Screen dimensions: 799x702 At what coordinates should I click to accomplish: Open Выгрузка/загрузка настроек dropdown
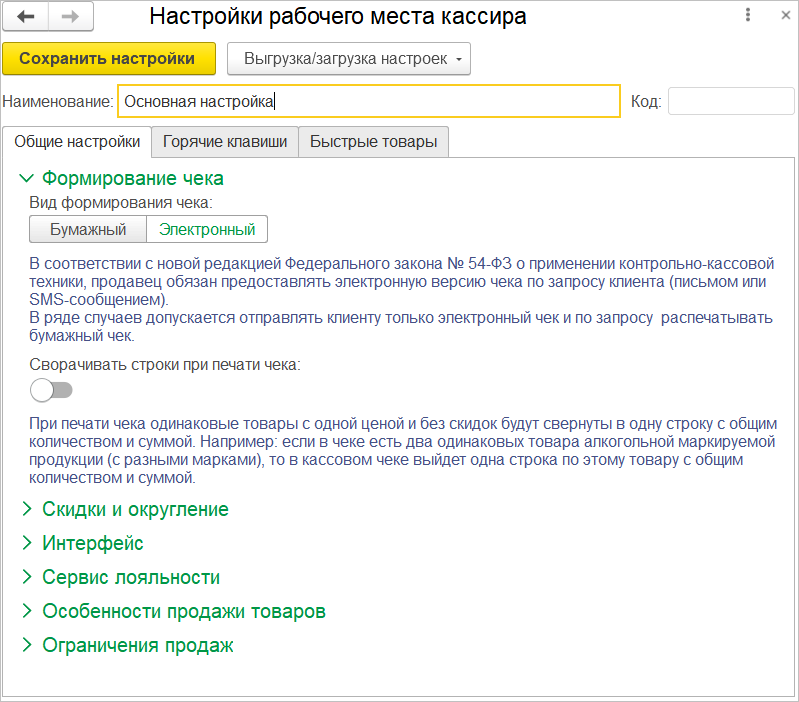349,59
